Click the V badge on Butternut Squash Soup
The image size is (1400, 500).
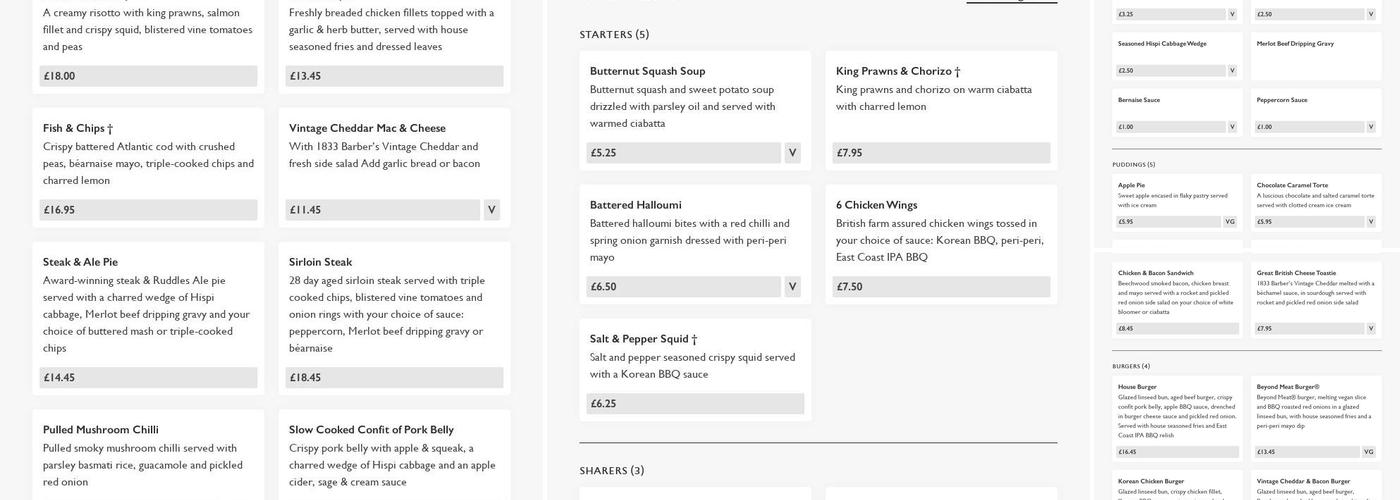(x=792, y=153)
